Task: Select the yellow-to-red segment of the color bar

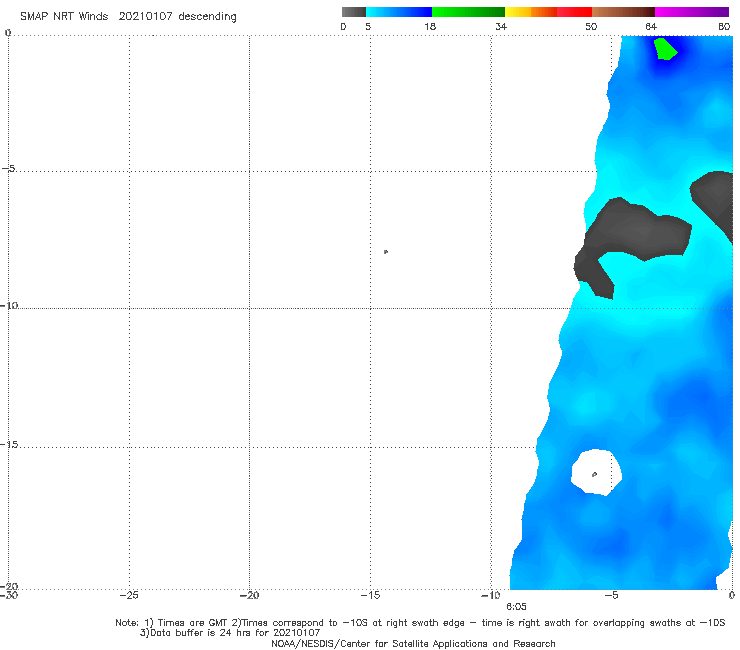Action: click(548, 12)
